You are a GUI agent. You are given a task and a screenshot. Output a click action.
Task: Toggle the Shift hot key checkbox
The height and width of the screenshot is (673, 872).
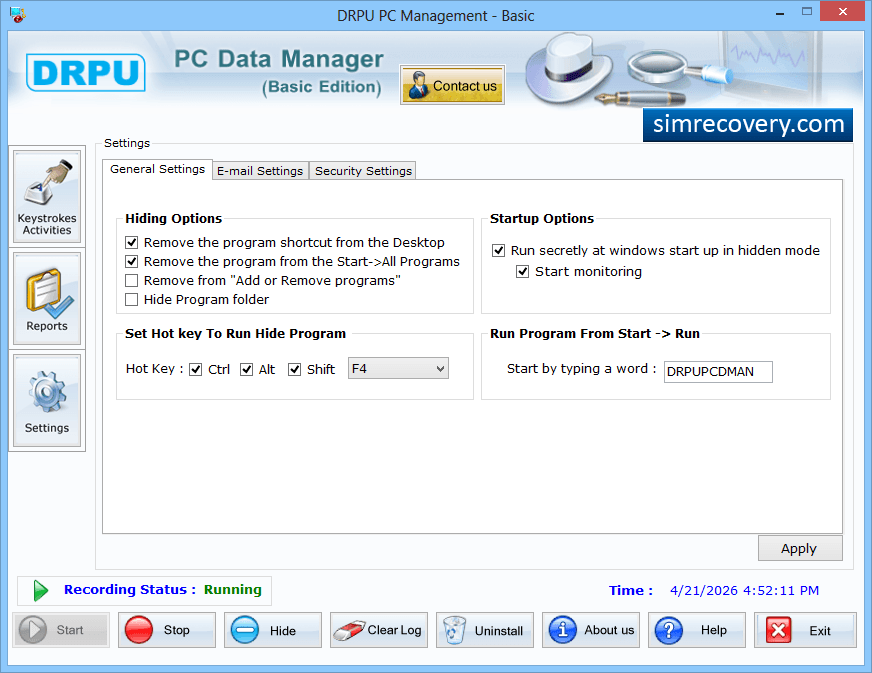295,369
